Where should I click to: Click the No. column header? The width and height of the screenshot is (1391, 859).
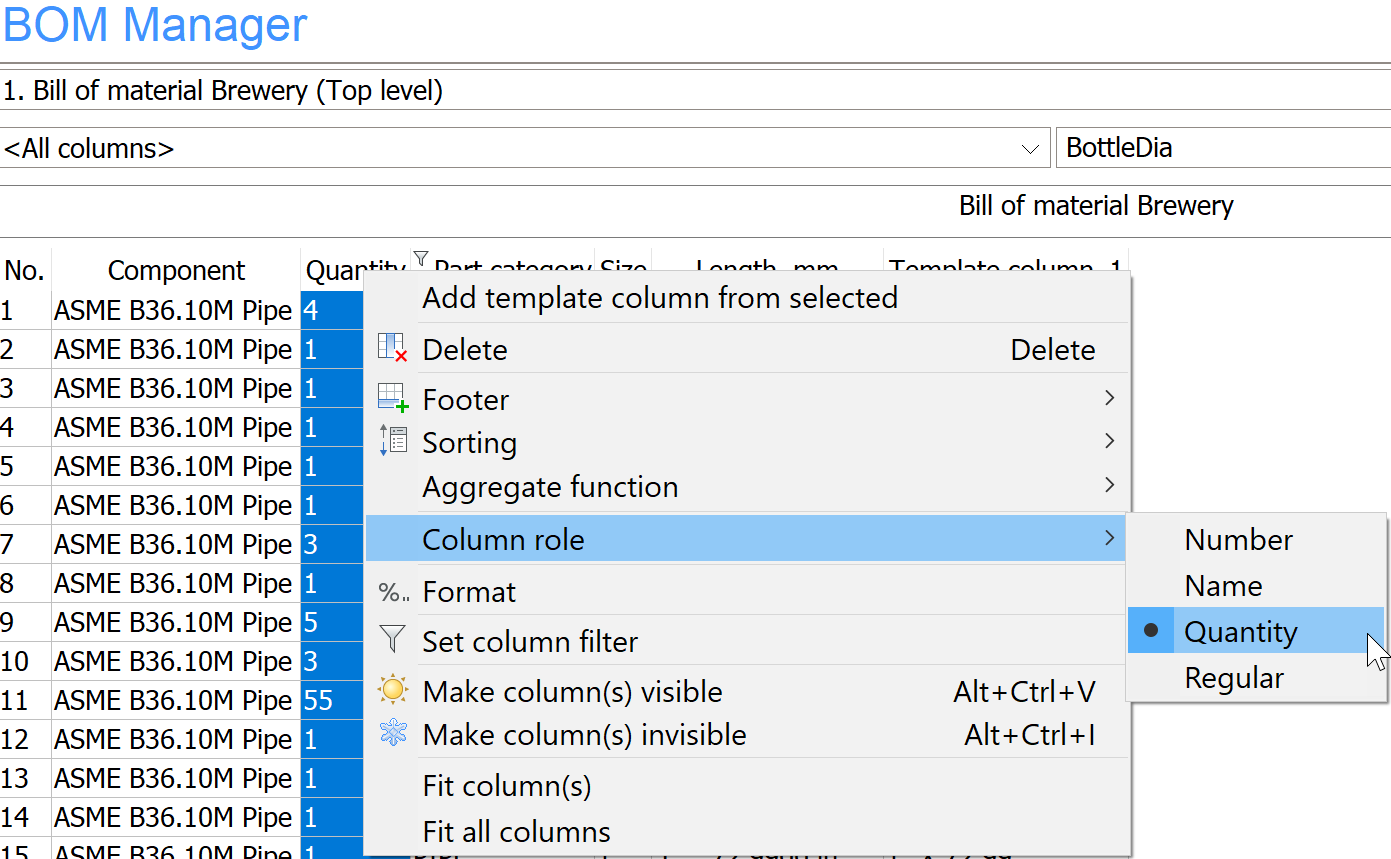click(x=25, y=271)
